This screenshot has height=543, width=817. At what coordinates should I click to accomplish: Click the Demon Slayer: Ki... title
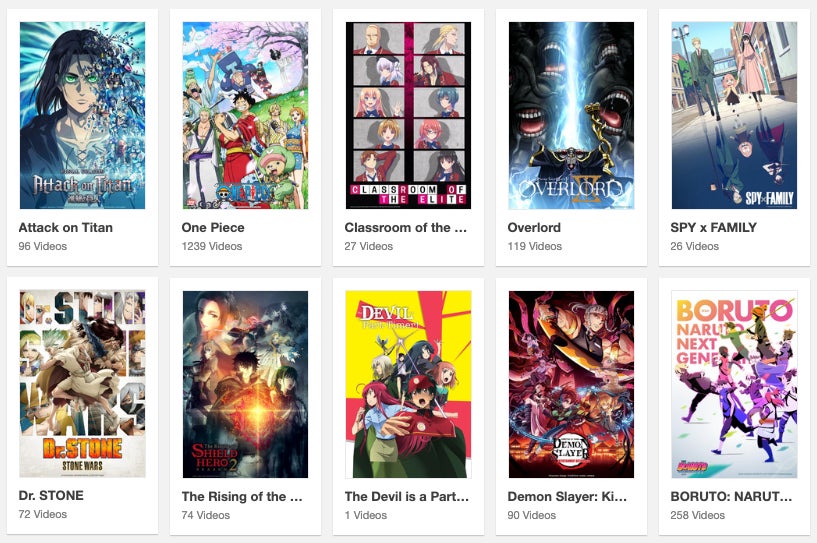[567, 497]
